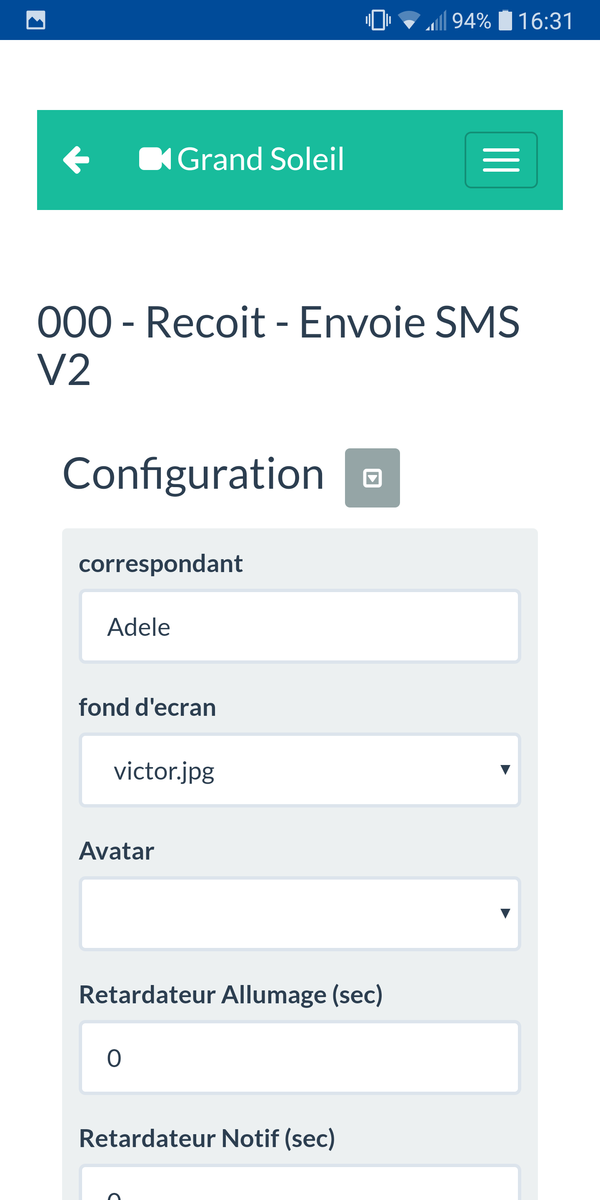Tap the image notification icon in status bar

(x=35, y=20)
